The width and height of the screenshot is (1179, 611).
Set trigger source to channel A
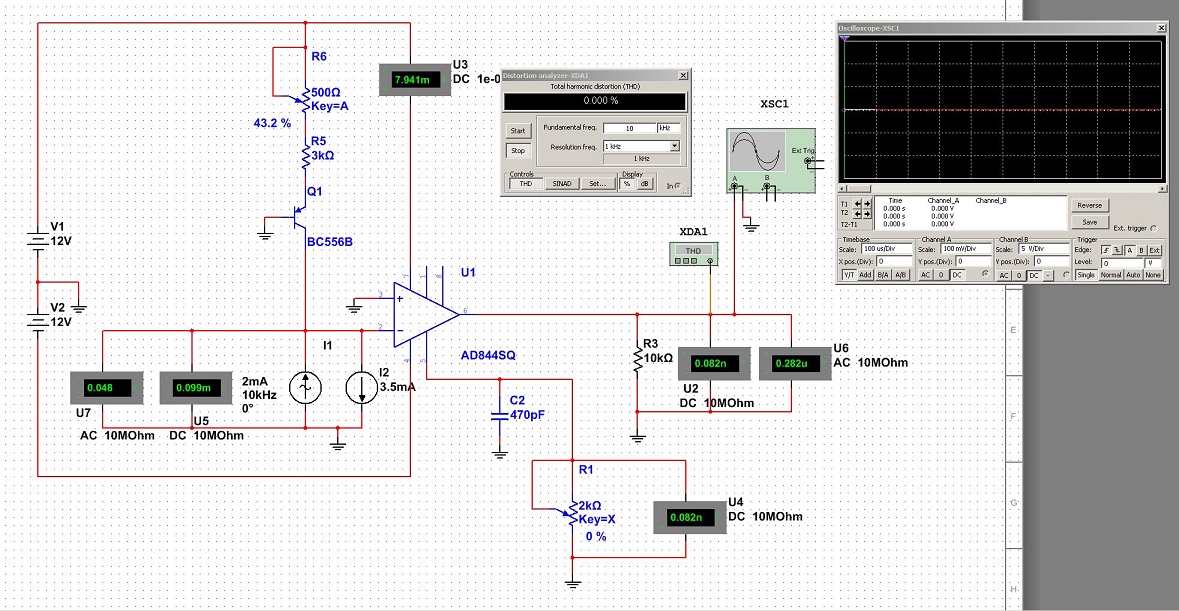1130,250
